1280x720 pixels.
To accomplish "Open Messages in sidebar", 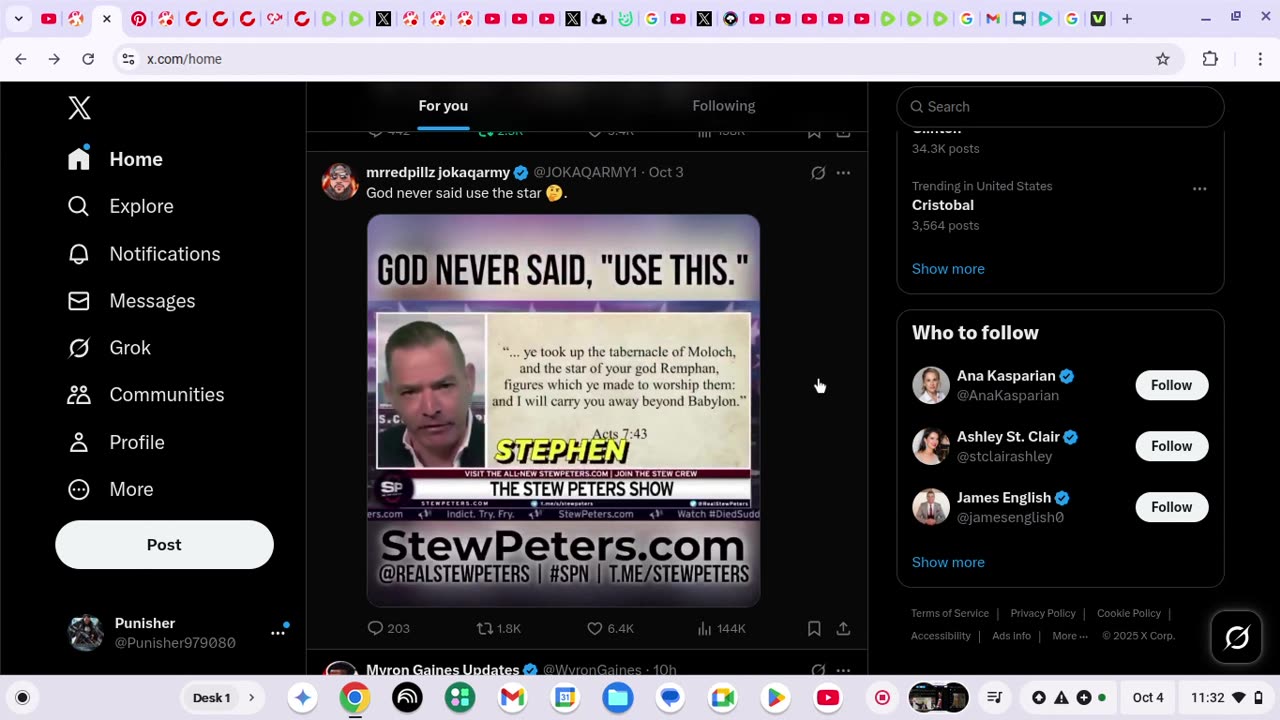I will click(x=131, y=301).
